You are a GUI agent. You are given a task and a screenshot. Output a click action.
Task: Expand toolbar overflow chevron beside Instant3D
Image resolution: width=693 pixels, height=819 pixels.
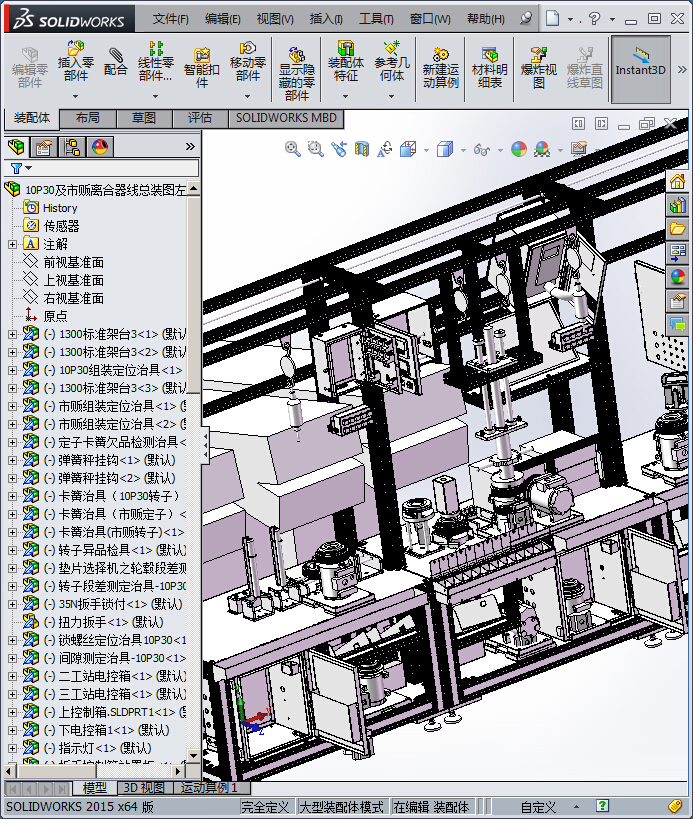tap(682, 69)
